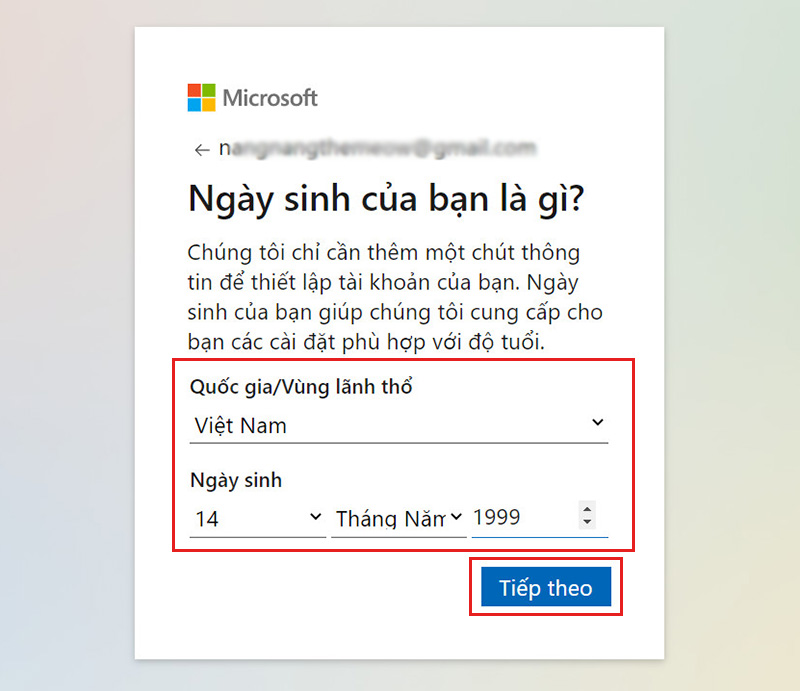Click the Tiếp theo button
Screen dimensions: 800x691
click(x=546, y=586)
